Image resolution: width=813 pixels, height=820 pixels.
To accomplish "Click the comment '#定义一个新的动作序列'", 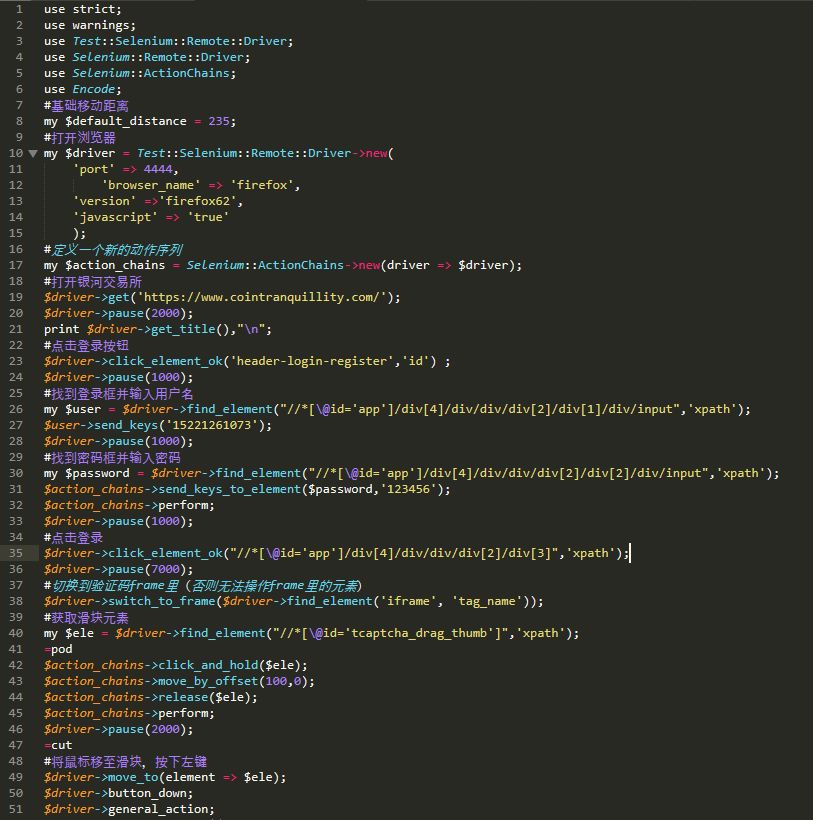I will pos(113,249).
